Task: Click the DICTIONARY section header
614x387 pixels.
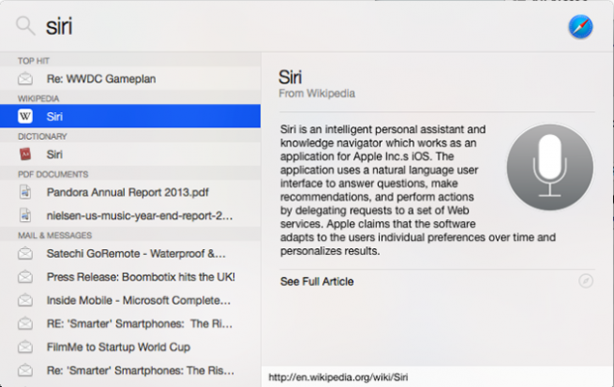Action: 42,136
